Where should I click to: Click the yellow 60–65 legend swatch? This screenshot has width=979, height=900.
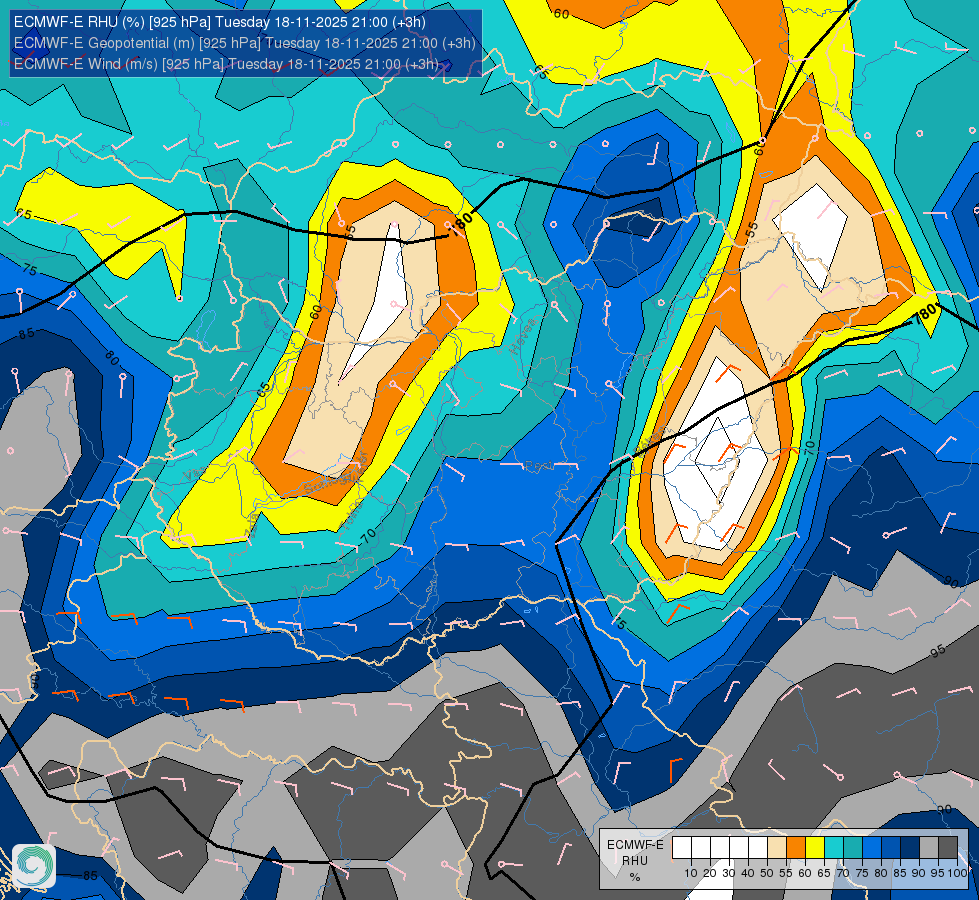point(815,847)
